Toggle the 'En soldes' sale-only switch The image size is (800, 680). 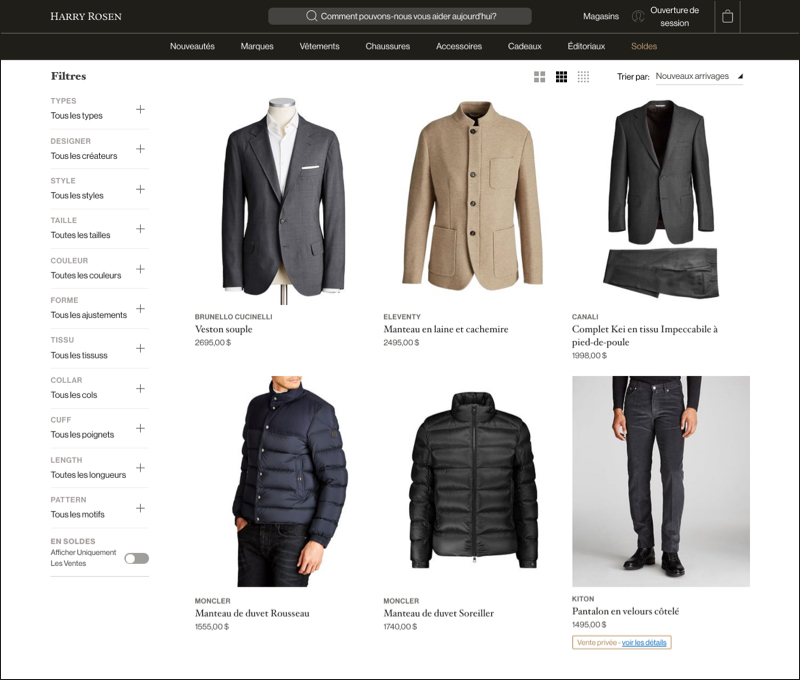pos(137,559)
